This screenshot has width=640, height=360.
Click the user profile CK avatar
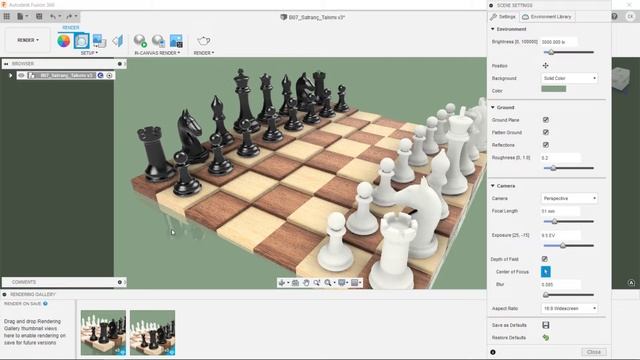pyautogui.click(x=630, y=16)
